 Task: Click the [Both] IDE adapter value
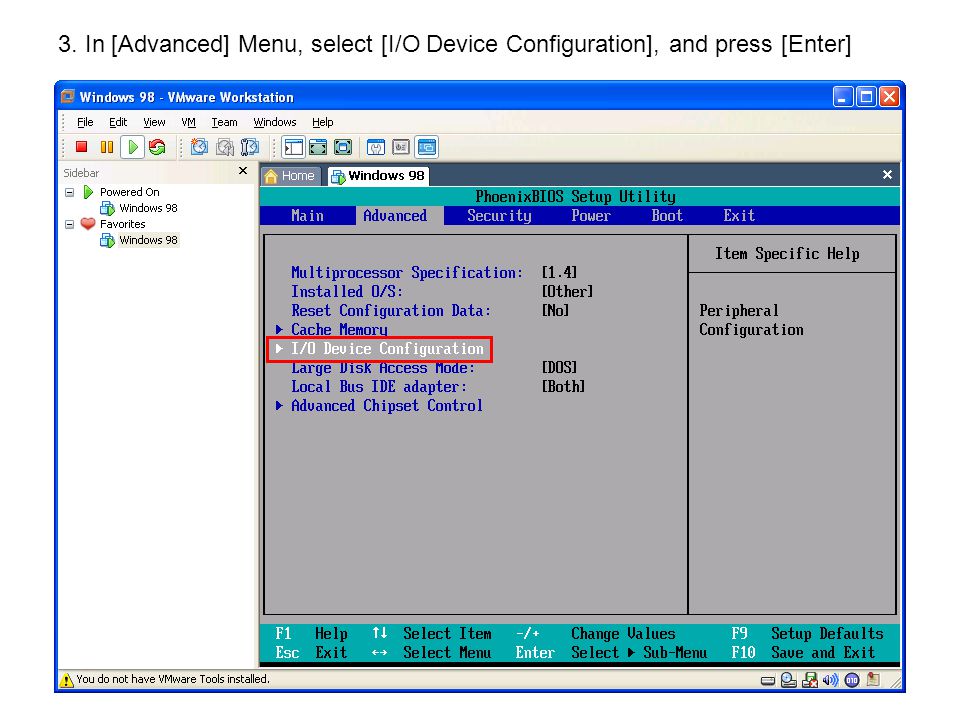click(563, 386)
